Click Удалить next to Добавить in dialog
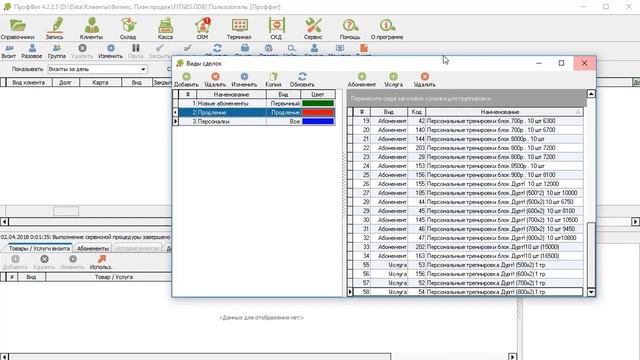Screen dimensions: 640x360 (215, 80)
